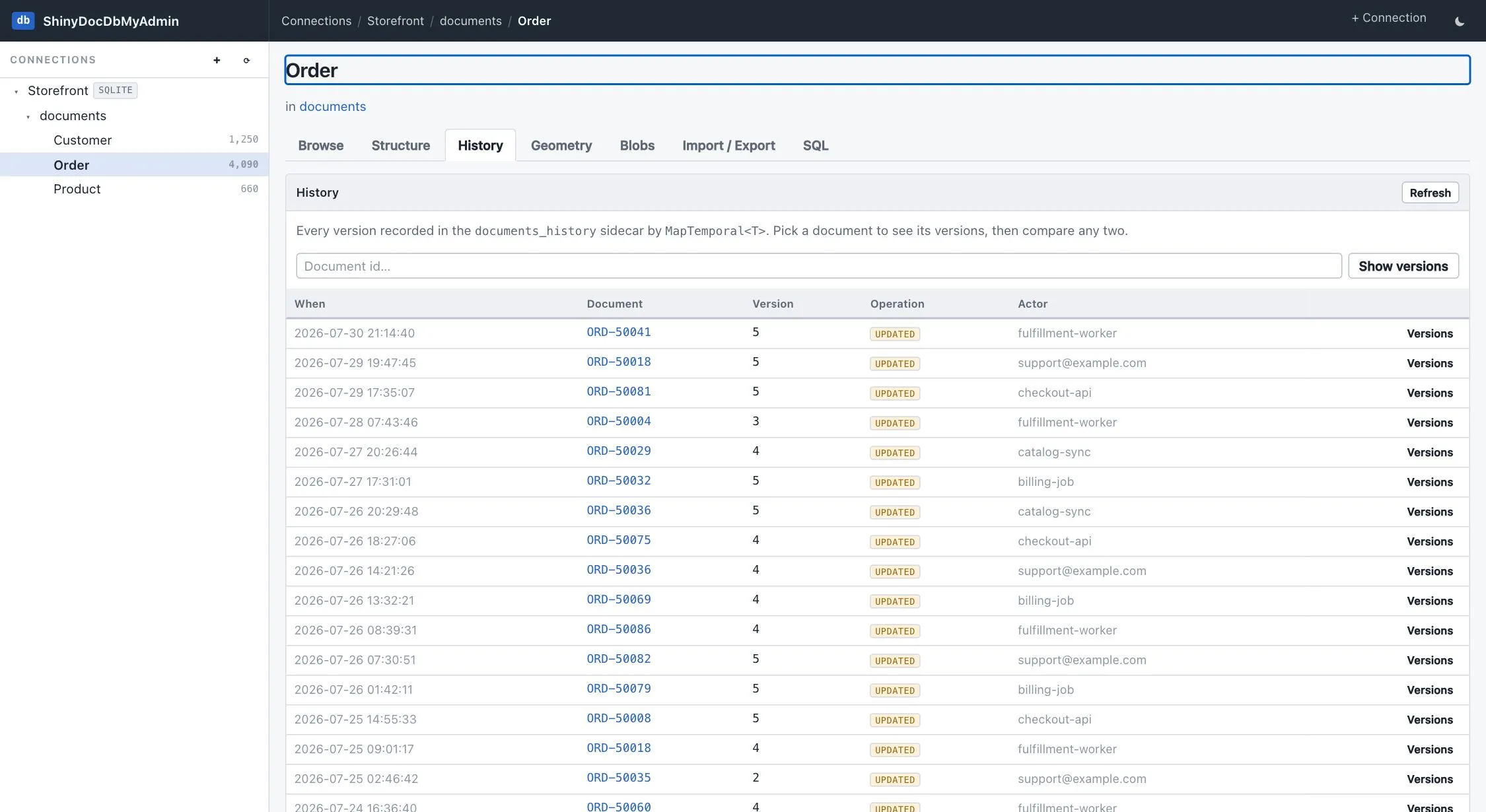This screenshot has height=812, width=1486.
Task: Click the Order title field
Action: click(x=877, y=70)
